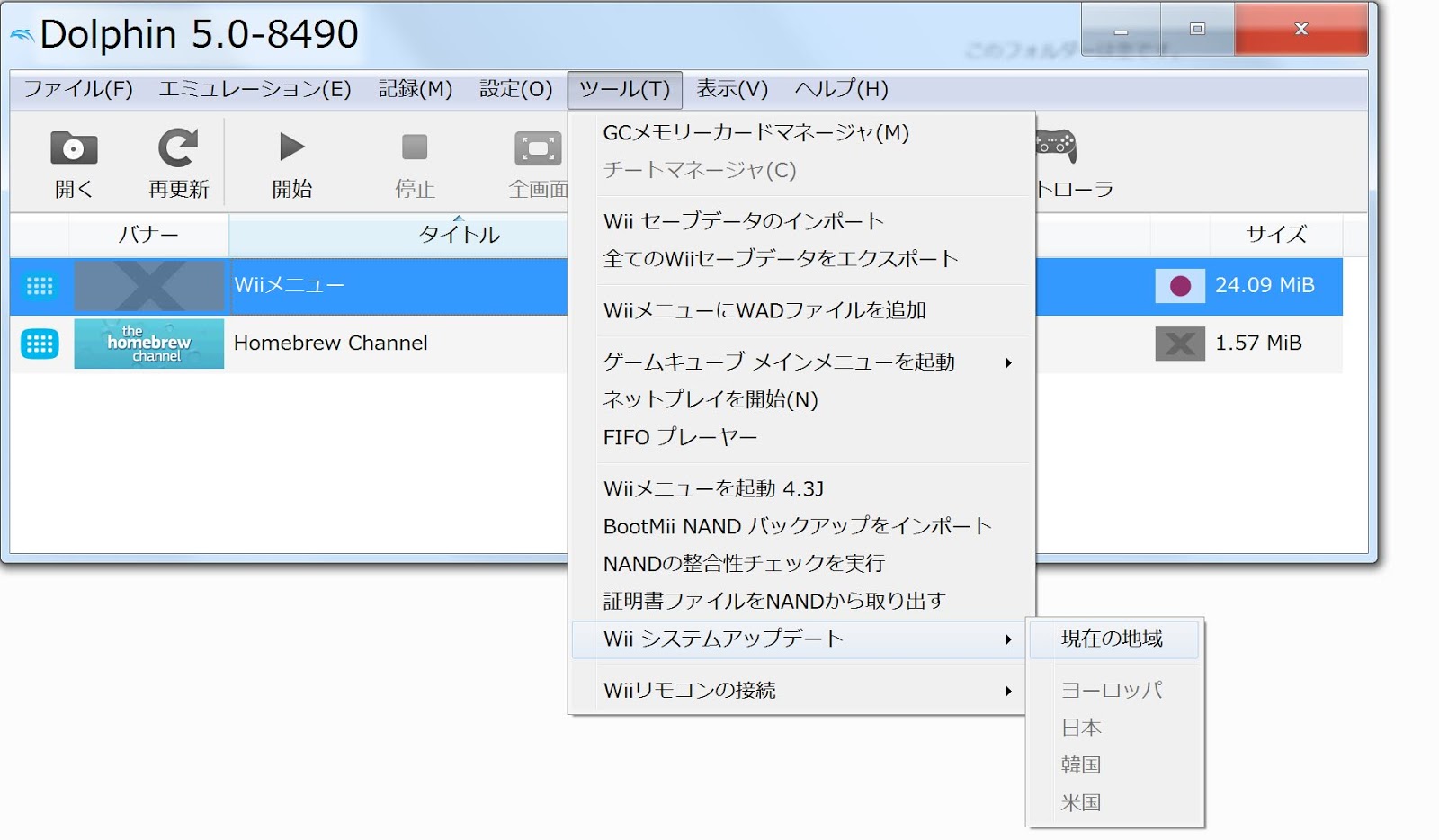This screenshot has width=1439, height=840.
Task: Select 米国 region option
Action: click(1114, 803)
